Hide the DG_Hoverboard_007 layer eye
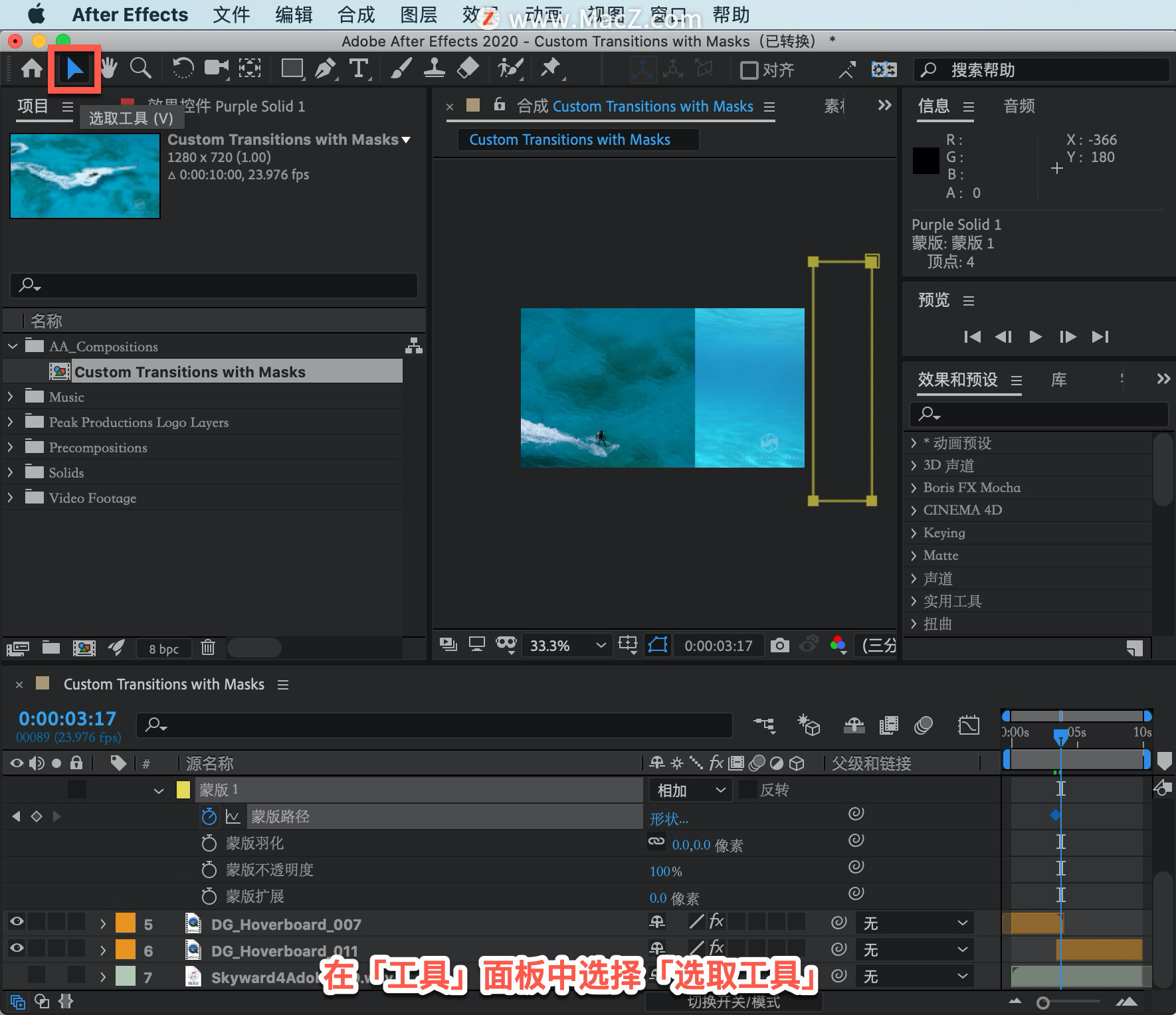This screenshot has height=1015, width=1176. pos(17,921)
